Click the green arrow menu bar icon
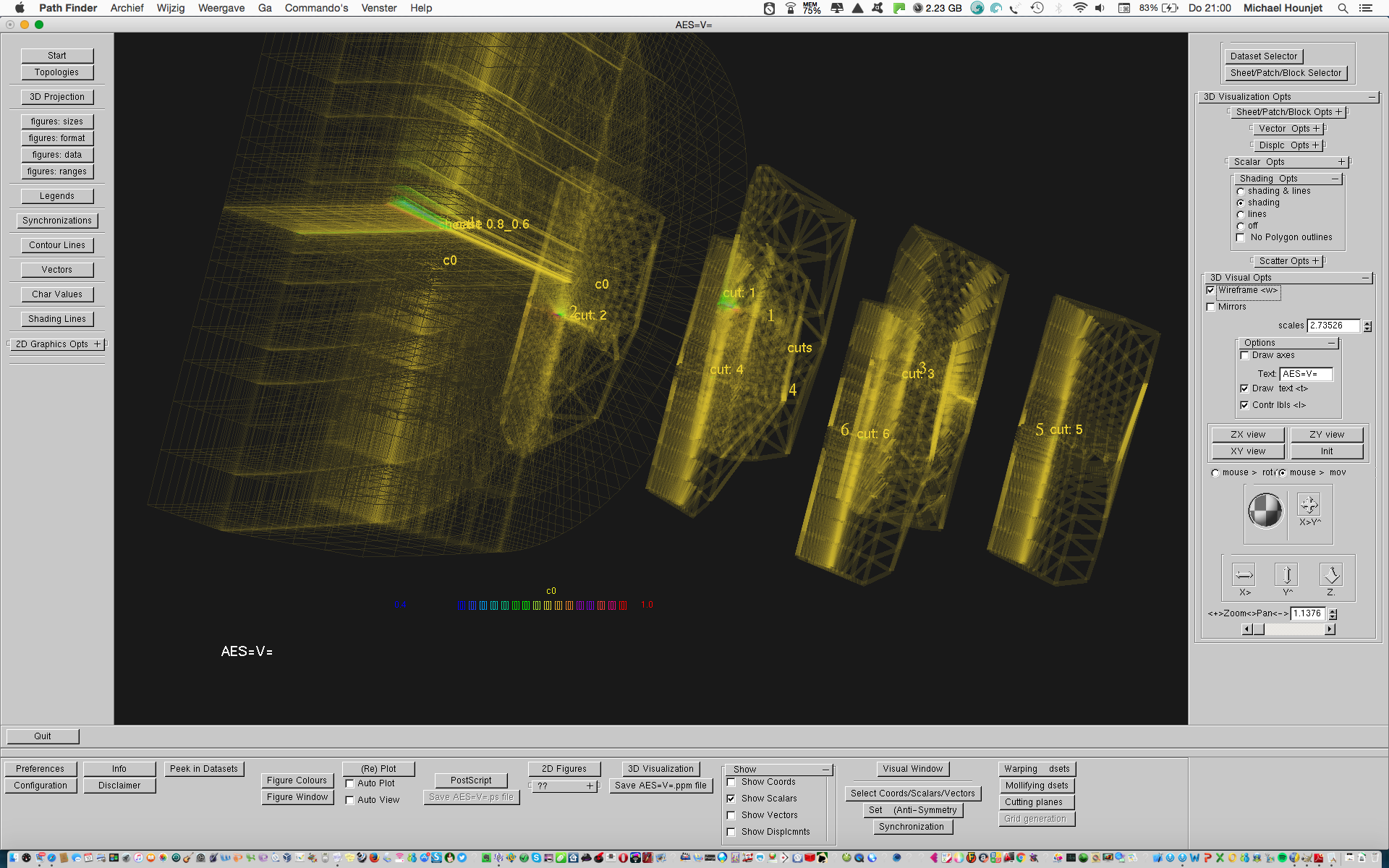This screenshot has width=1389, height=868. (899, 8)
